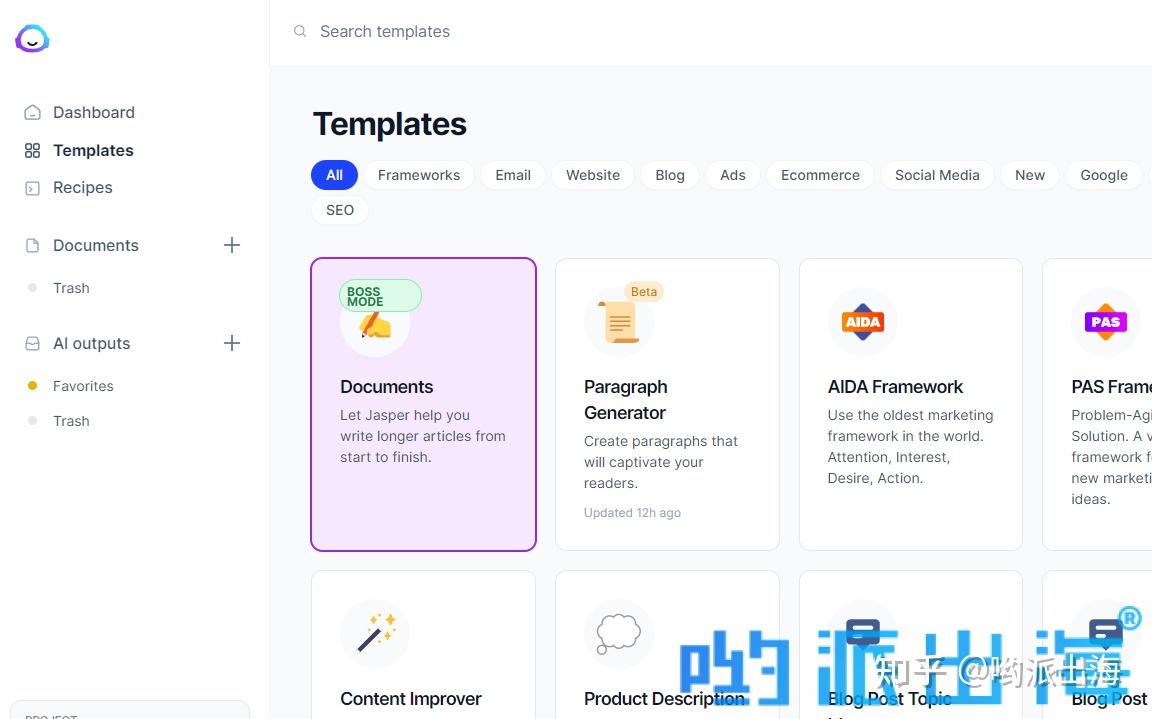The image size is (1152, 719).
Task: Filter templates by Ads
Action: point(732,175)
